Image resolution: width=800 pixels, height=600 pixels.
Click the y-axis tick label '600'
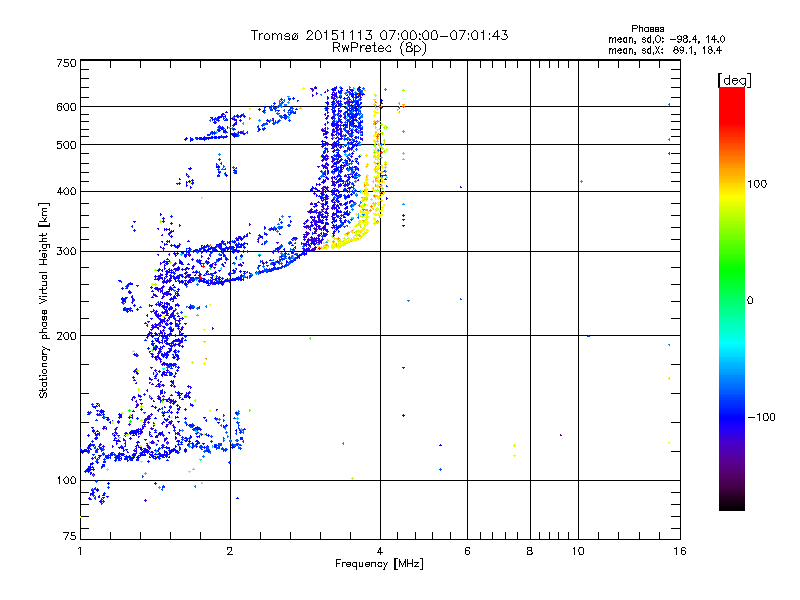66,107
